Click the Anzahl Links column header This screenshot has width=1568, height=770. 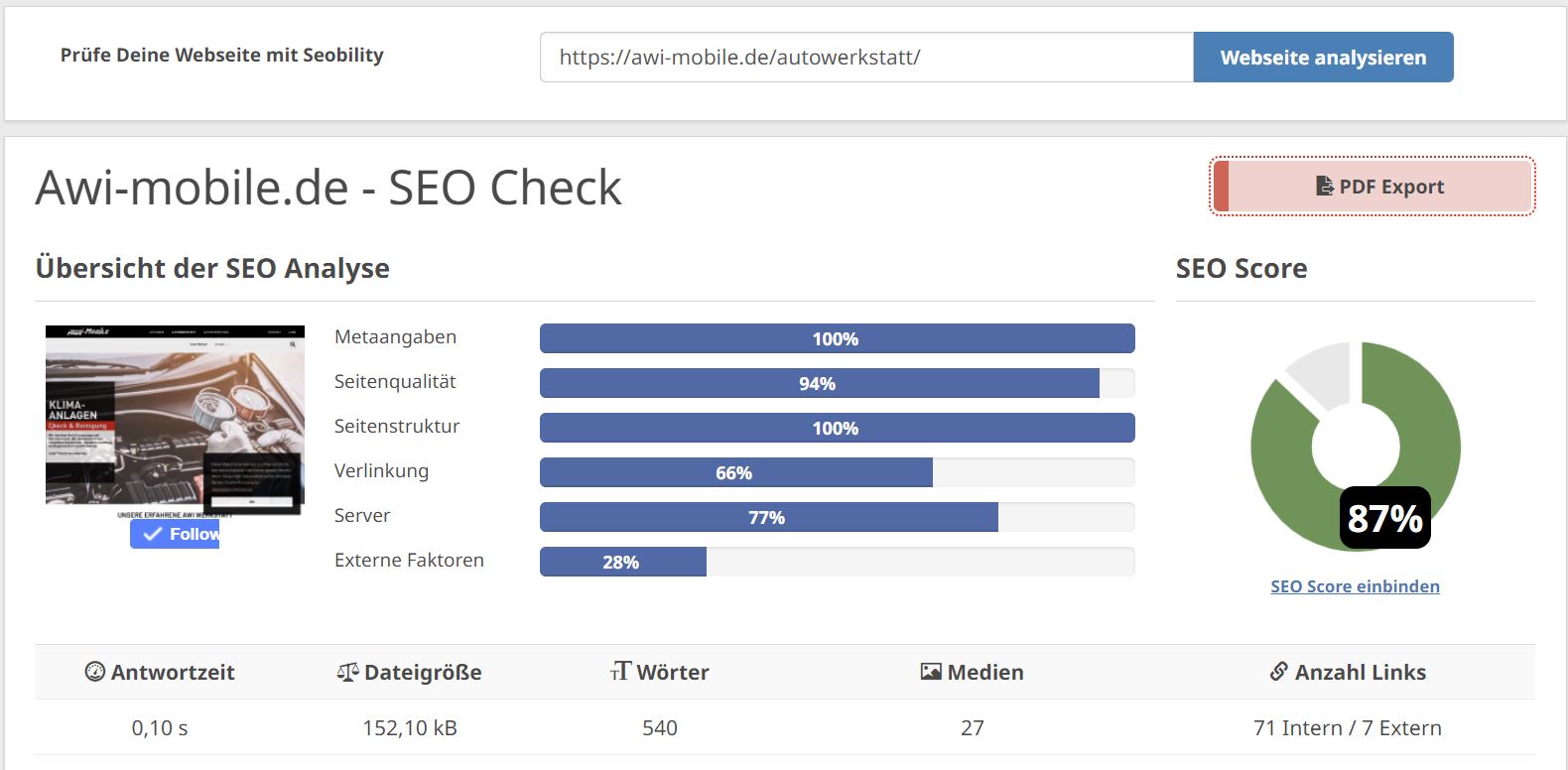[x=1348, y=672]
